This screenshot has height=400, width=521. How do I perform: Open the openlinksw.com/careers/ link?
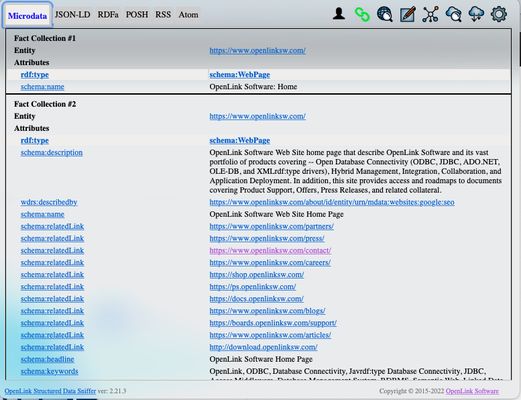point(270,263)
